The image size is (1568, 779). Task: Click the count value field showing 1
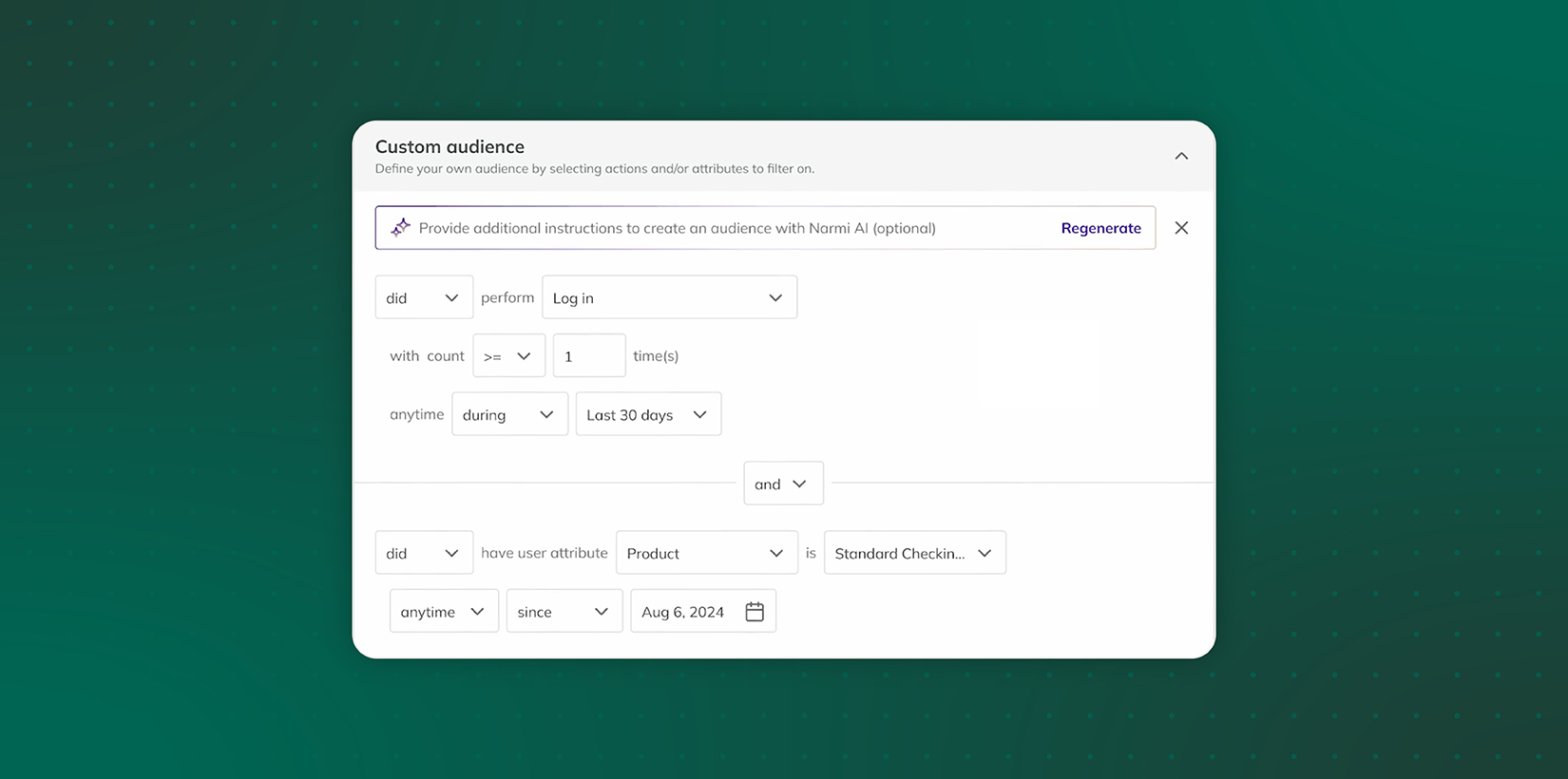click(x=589, y=356)
